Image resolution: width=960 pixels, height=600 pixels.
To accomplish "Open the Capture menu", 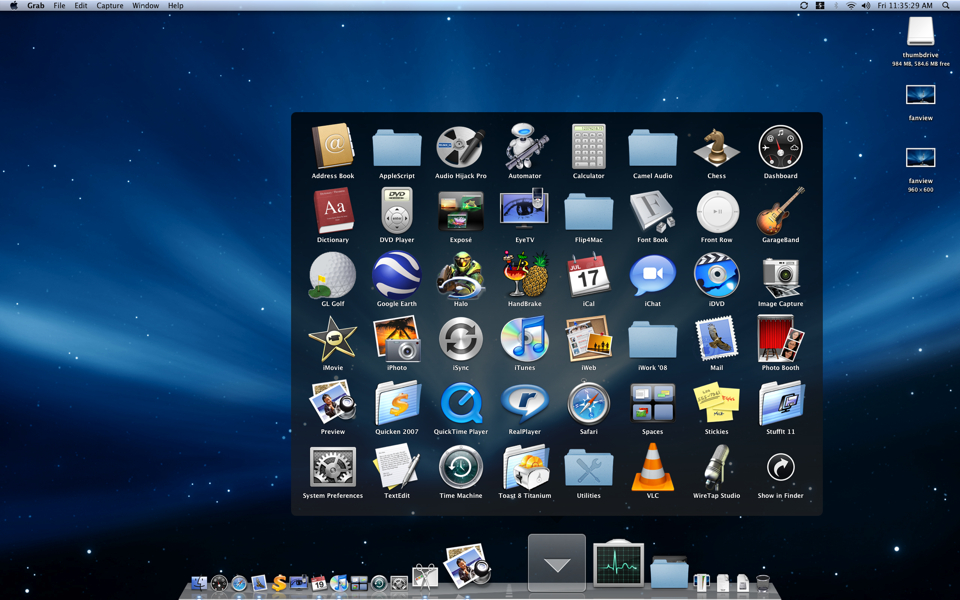I will [109, 5].
